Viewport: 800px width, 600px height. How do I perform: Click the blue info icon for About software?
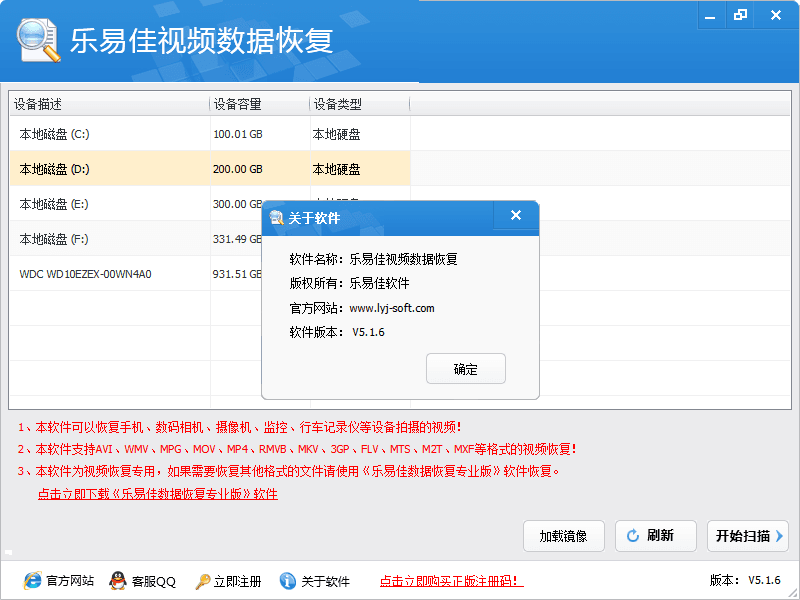[288, 581]
